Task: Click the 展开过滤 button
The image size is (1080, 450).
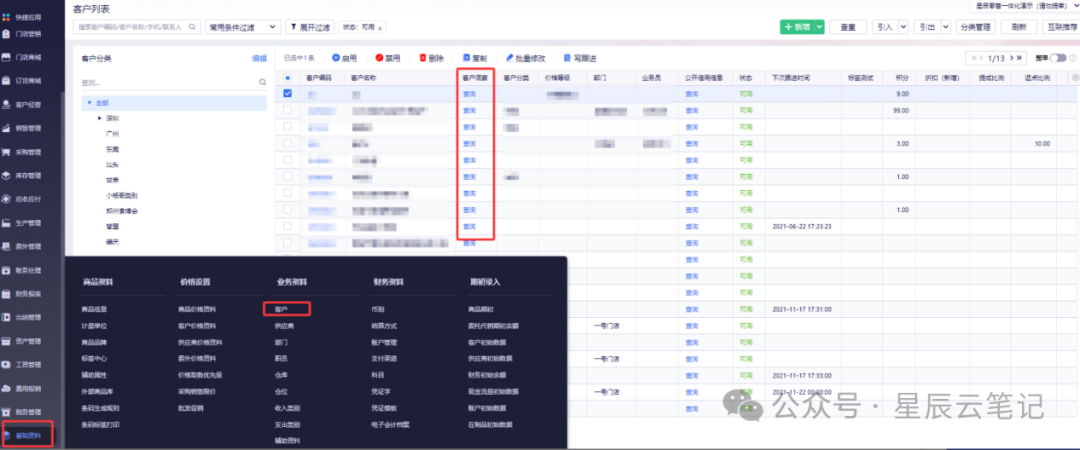Action: [x=309, y=27]
